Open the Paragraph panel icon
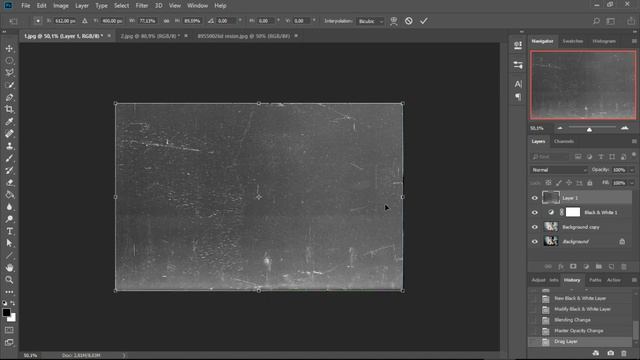 518,97
